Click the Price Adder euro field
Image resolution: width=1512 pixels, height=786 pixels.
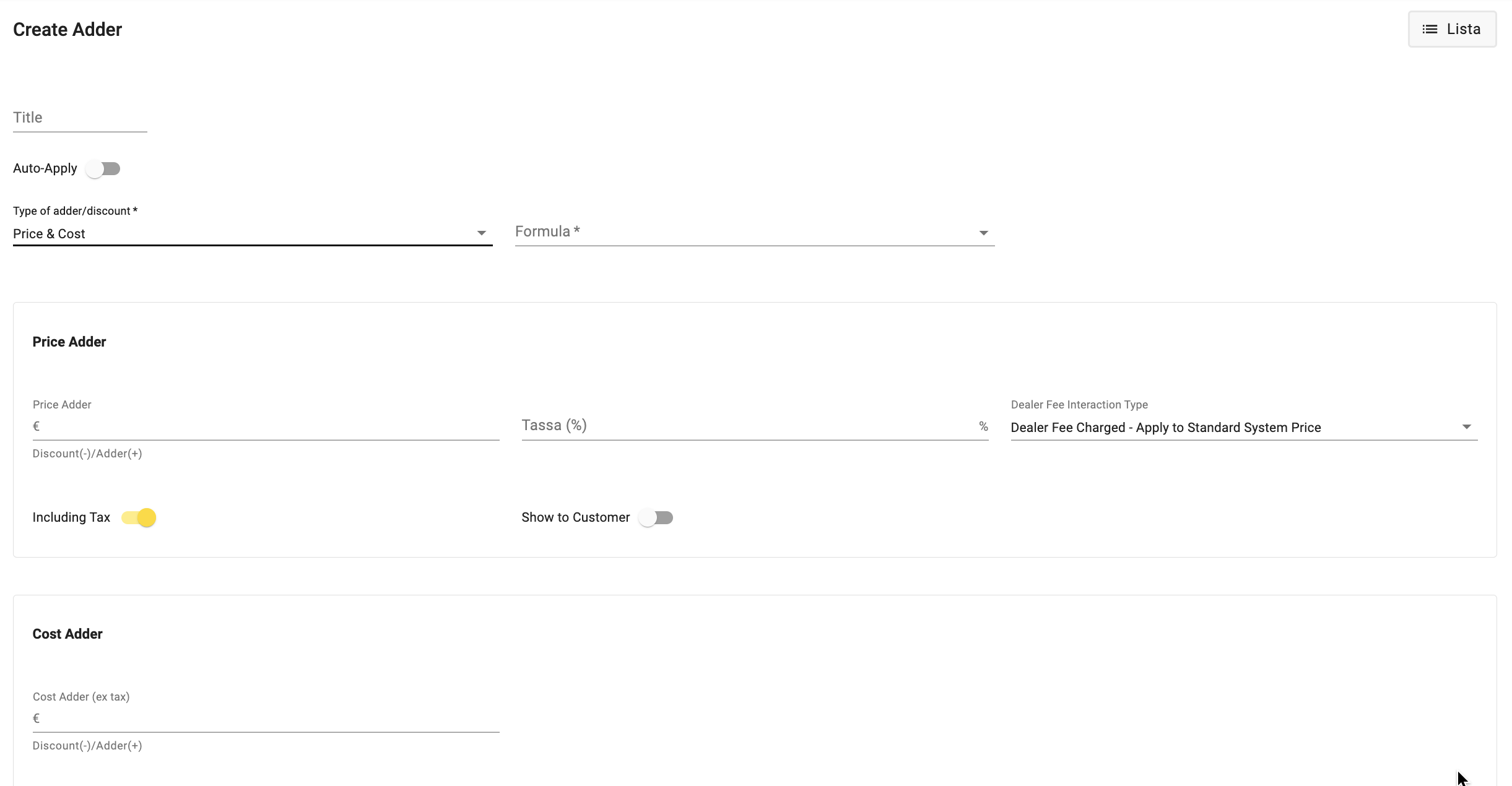pos(266,426)
